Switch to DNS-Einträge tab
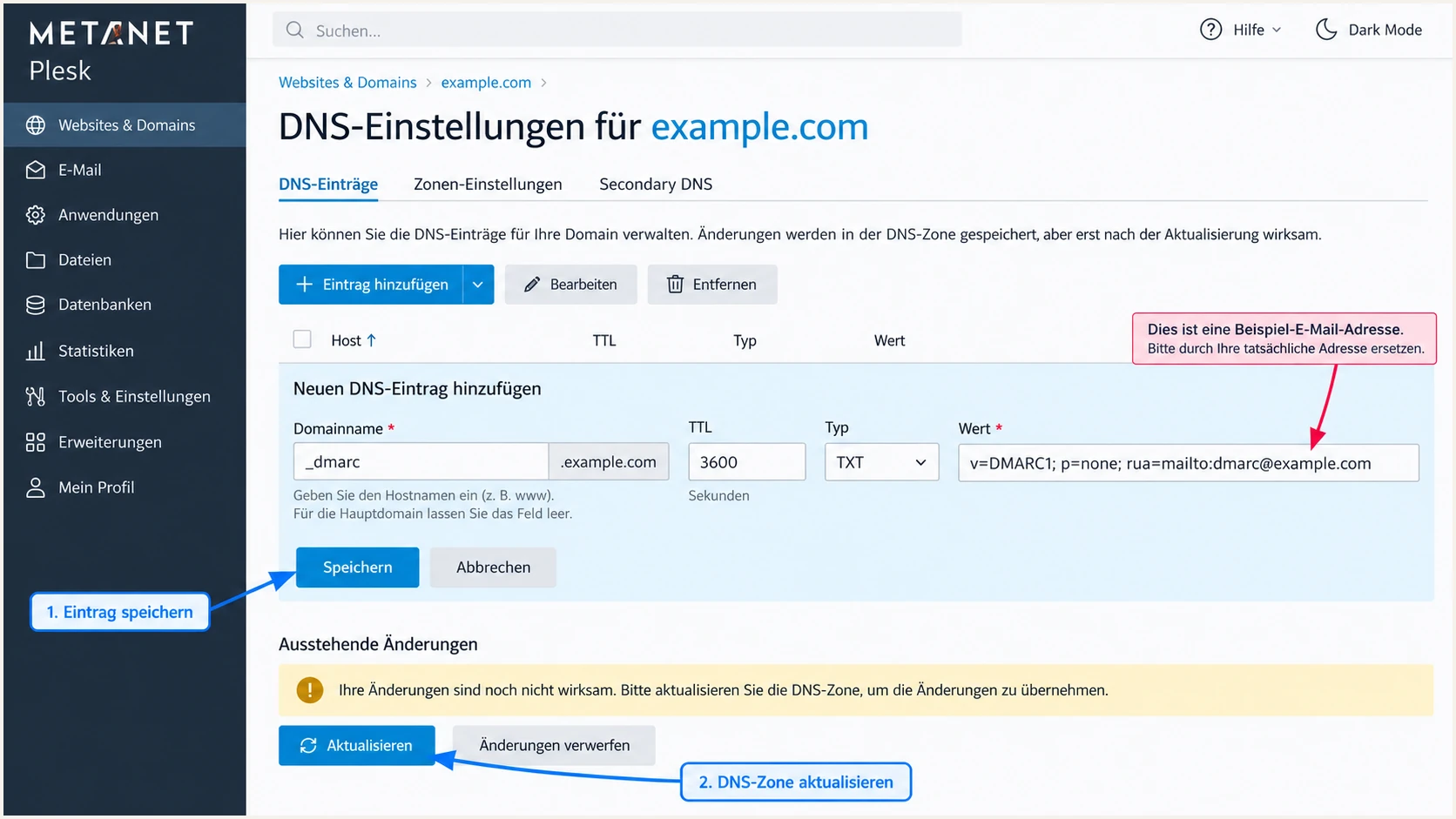The width and height of the screenshot is (1456, 819). tap(328, 185)
